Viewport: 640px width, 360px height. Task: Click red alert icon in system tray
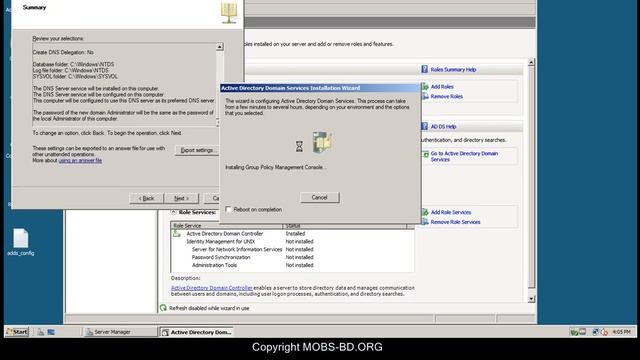[x=604, y=332]
